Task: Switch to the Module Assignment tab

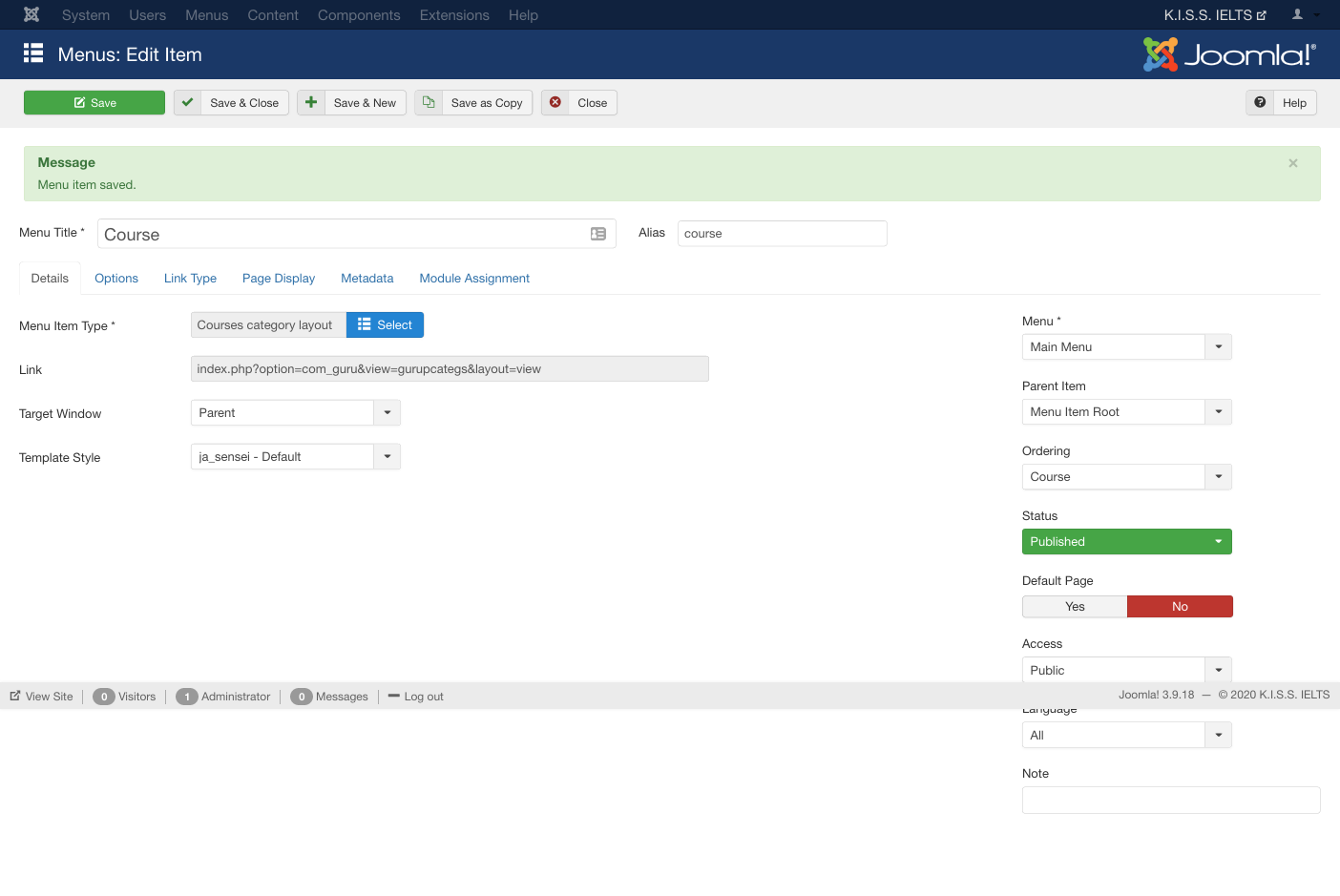Action: point(474,279)
